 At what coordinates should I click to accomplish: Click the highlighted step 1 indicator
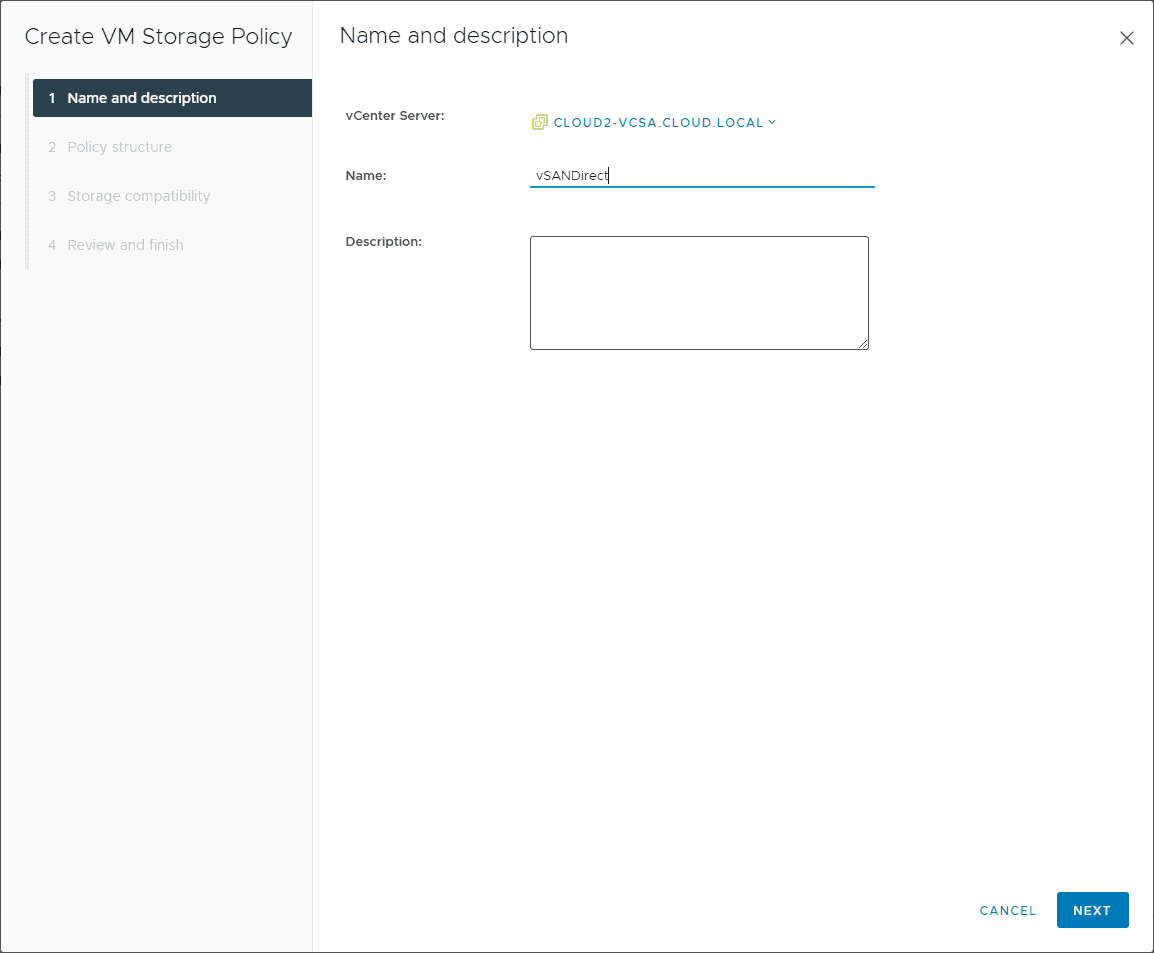tap(51, 97)
